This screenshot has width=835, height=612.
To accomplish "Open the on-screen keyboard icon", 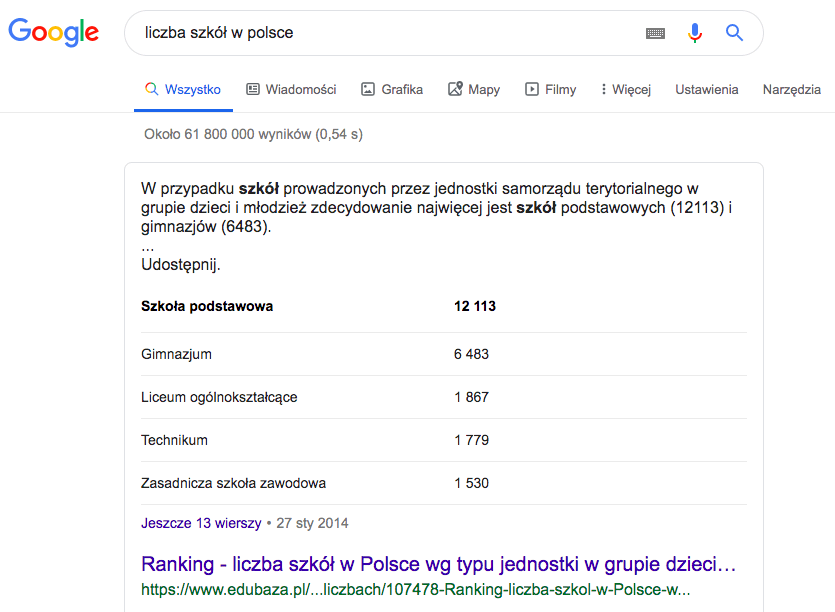I will (655, 33).
